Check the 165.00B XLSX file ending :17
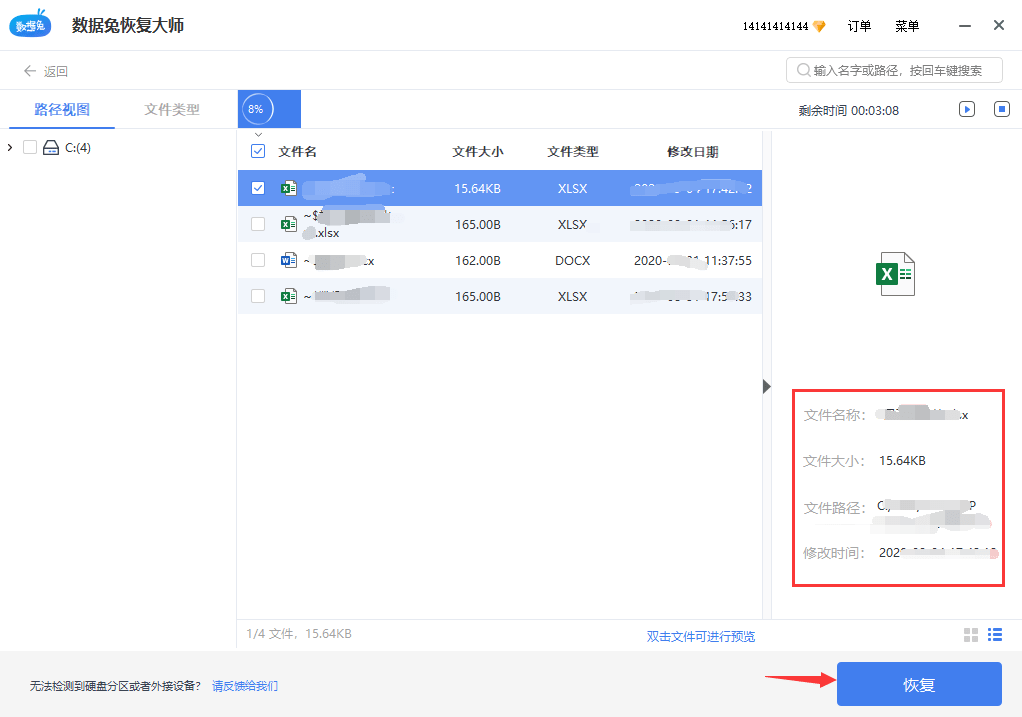This screenshot has height=717, width=1022. [x=258, y=224]
